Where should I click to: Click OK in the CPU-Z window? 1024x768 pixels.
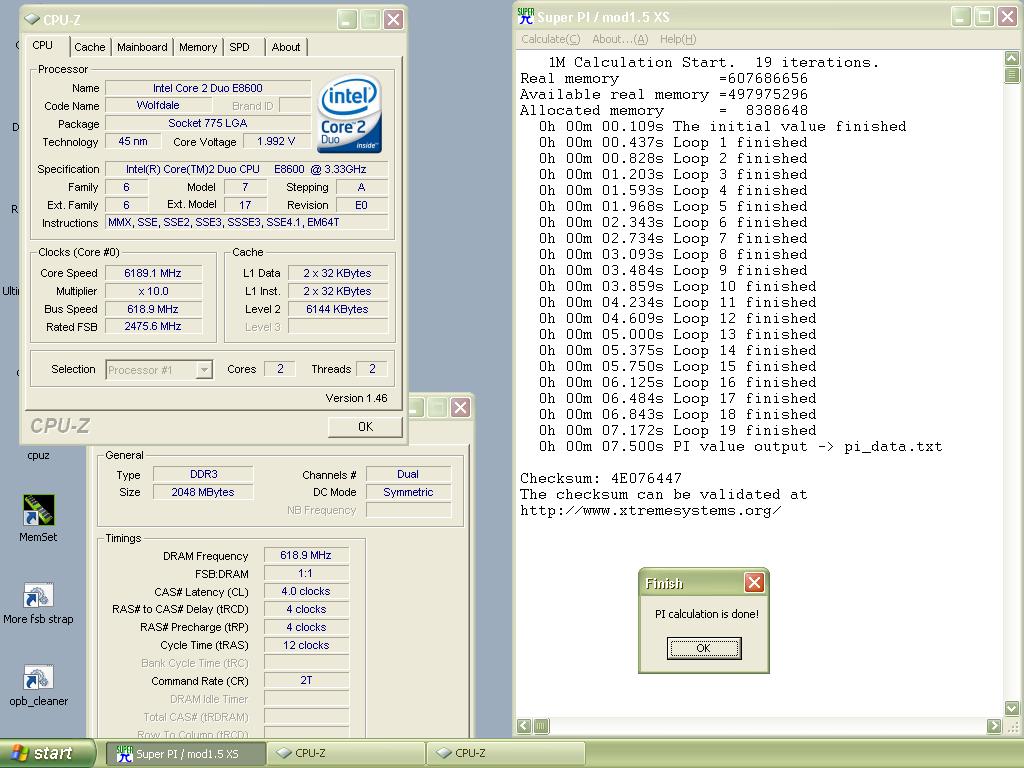coord(365,426)
